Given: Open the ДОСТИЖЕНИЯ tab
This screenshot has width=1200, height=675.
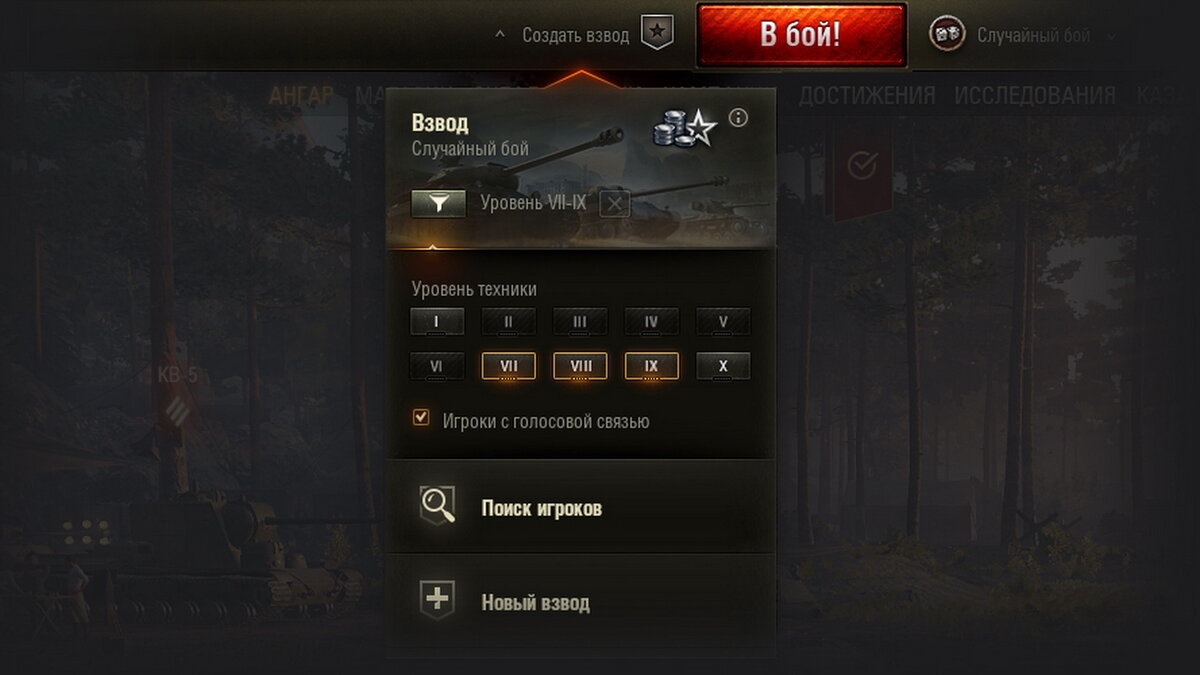Looking at the screenshot, I should [x=867, y=96].
